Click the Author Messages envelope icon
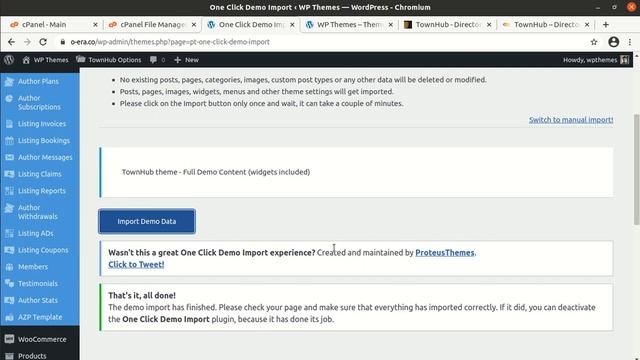640x360 pixels. coord(9,157)
